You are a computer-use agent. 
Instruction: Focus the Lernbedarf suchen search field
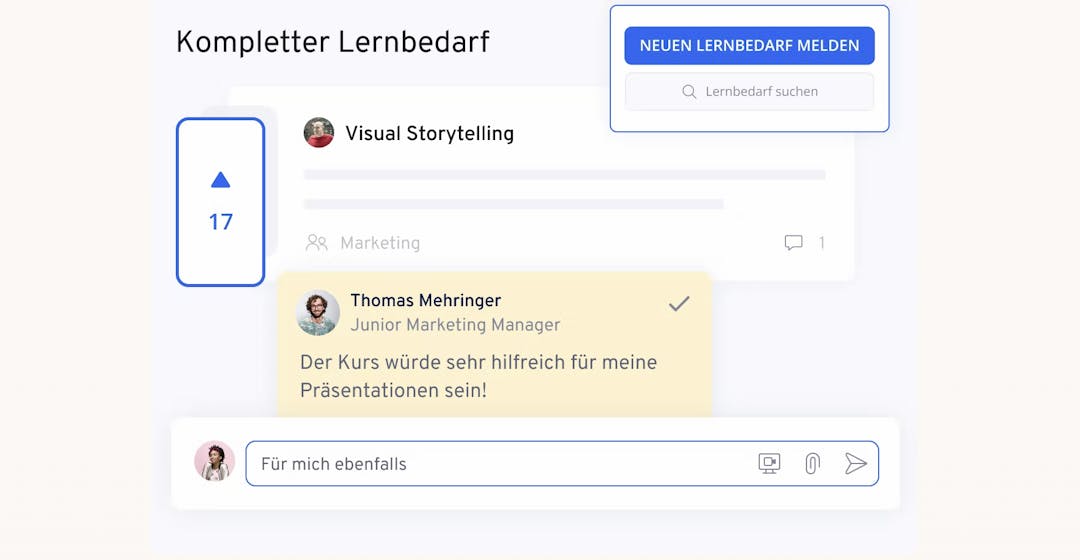point(749,92)
